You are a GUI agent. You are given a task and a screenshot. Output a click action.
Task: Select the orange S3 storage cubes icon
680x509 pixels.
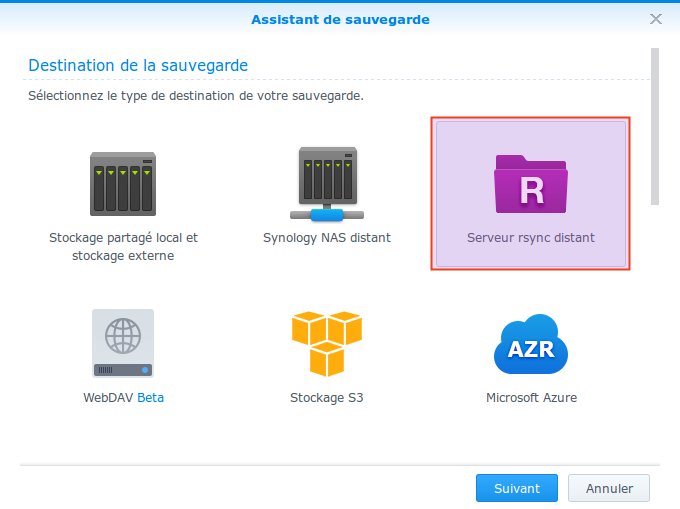pos(327,343)
